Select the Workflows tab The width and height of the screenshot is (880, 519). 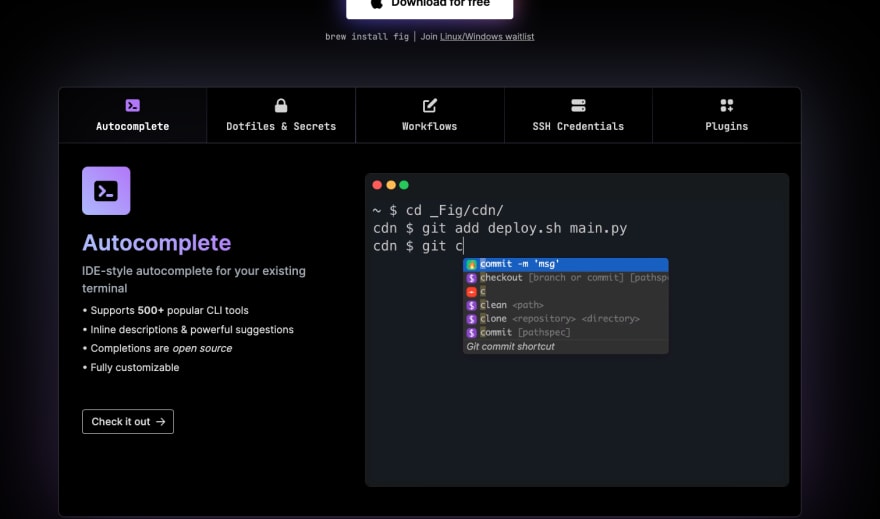point(429,115)
